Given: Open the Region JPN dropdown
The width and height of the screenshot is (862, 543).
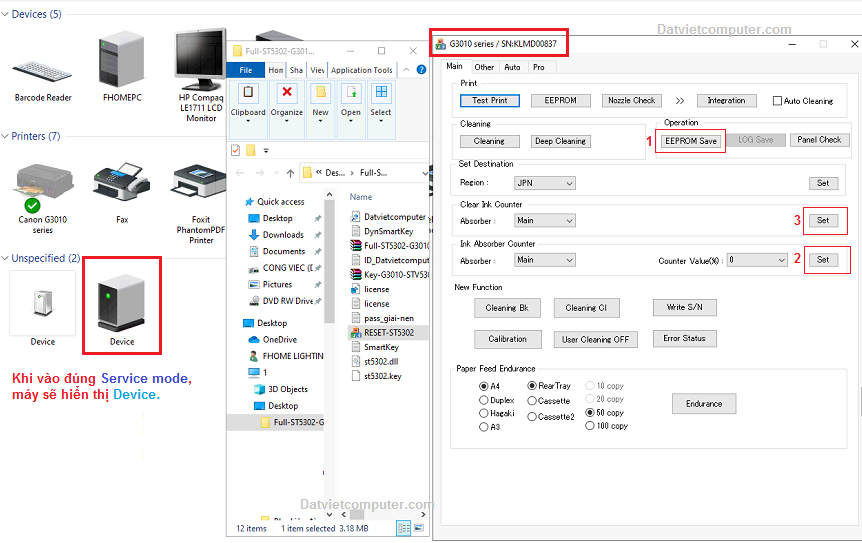Looking at the screenshot, I should click(545, 183).
